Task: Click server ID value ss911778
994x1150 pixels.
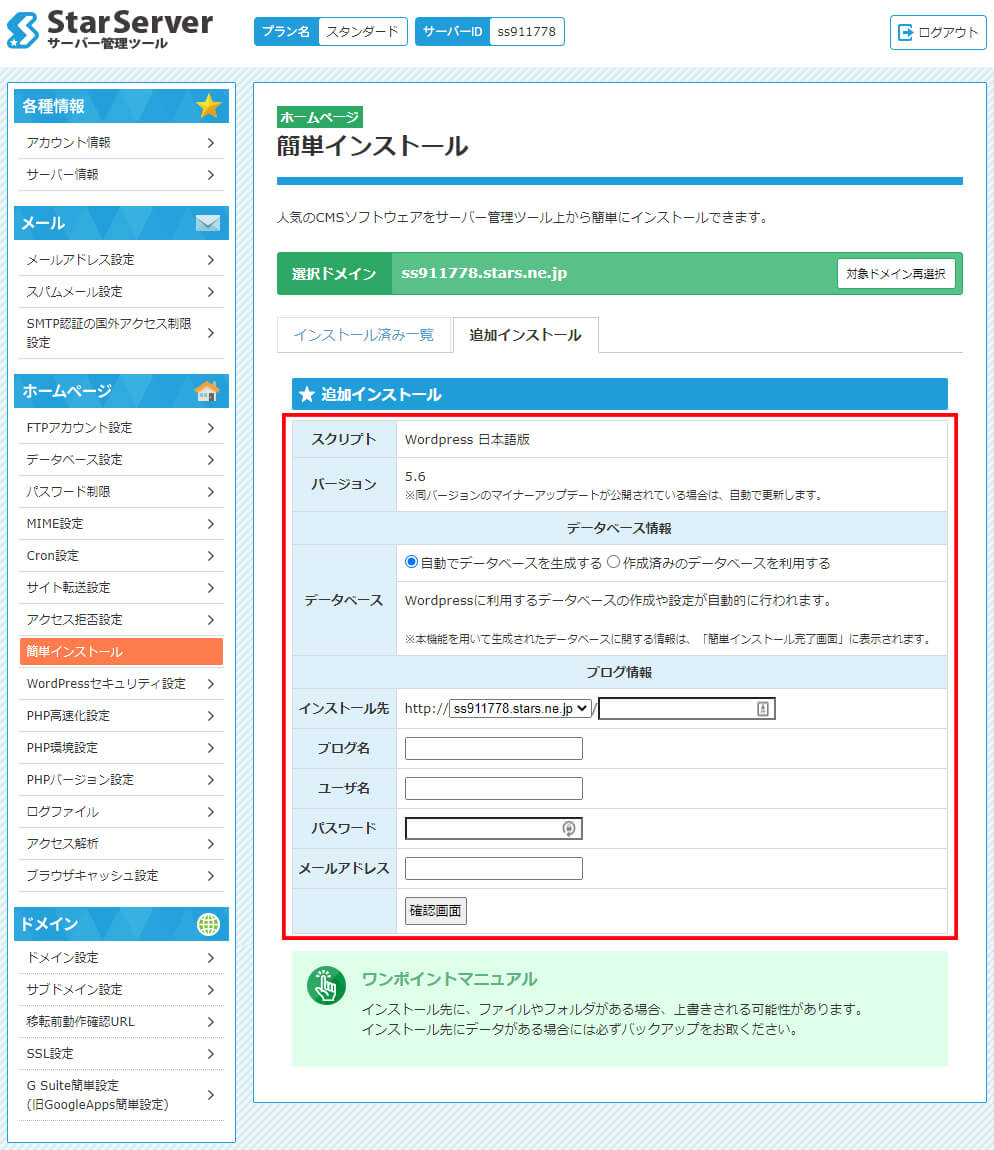Action: 527,32
